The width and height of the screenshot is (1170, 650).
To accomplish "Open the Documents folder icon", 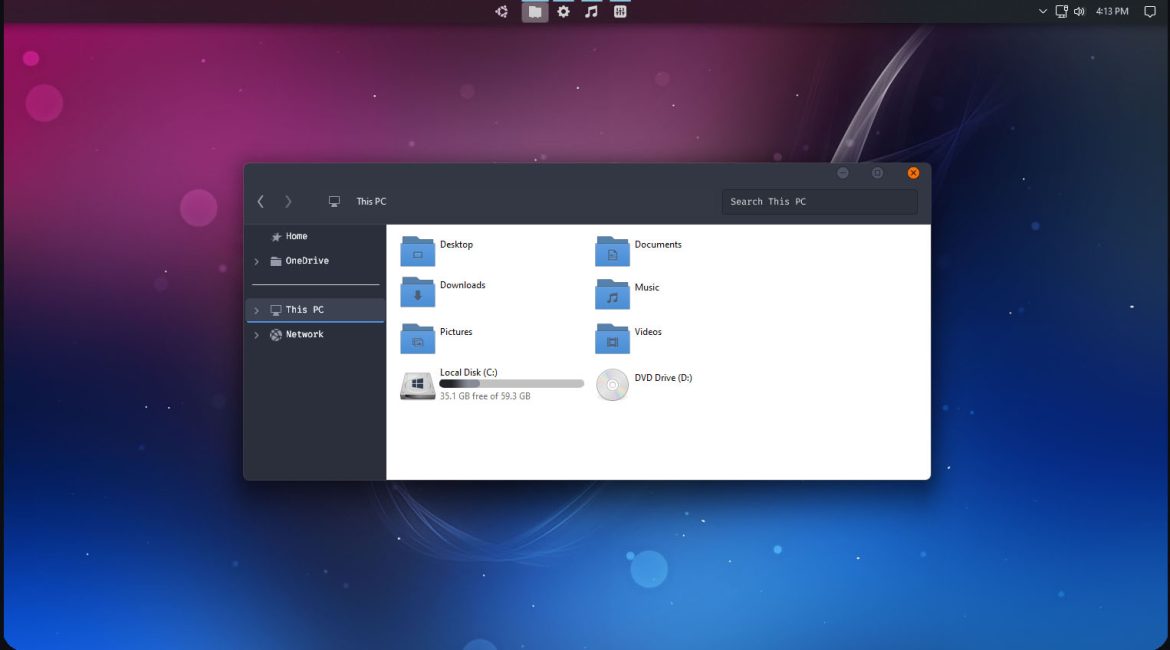I will pyautogui.click(x=612, y=251).
